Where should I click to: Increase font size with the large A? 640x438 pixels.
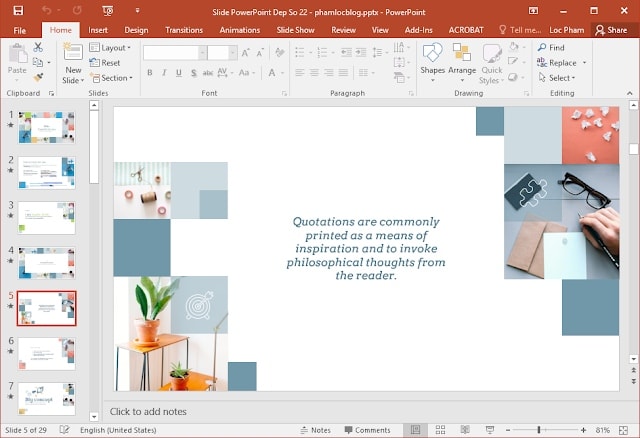pos(246,53)
